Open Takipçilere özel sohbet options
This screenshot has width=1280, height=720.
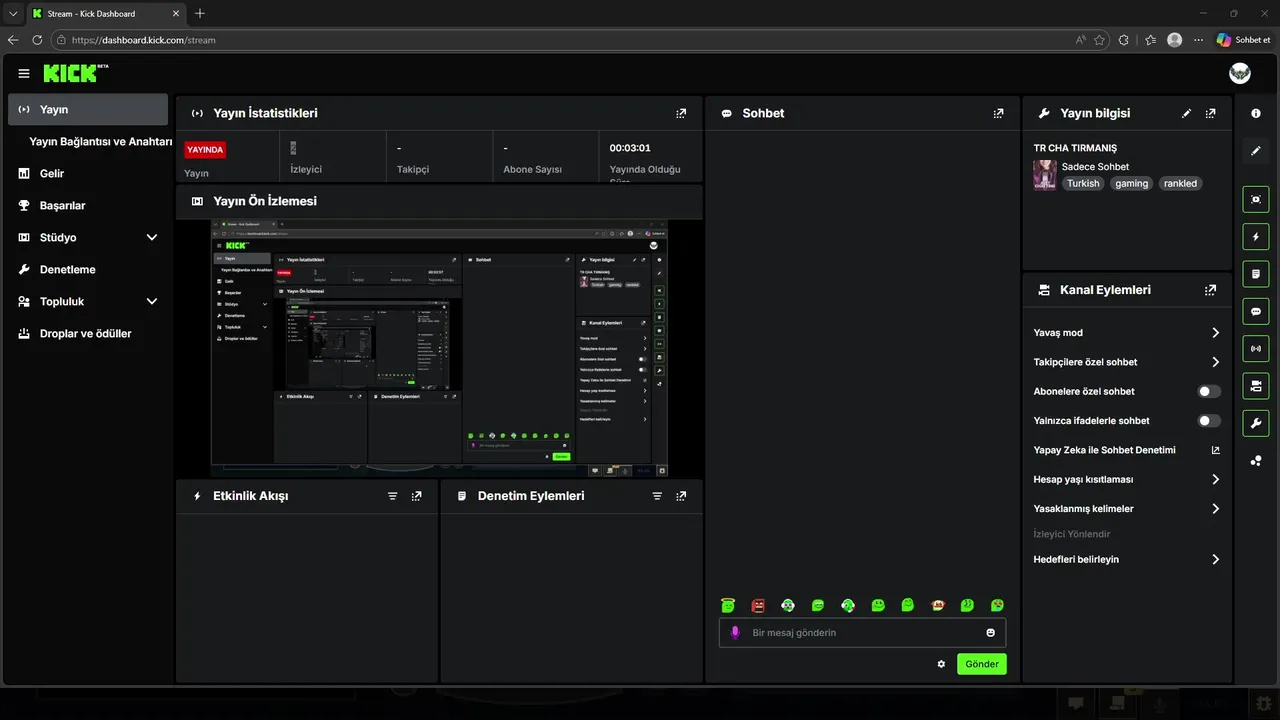tap(1127, 362)
